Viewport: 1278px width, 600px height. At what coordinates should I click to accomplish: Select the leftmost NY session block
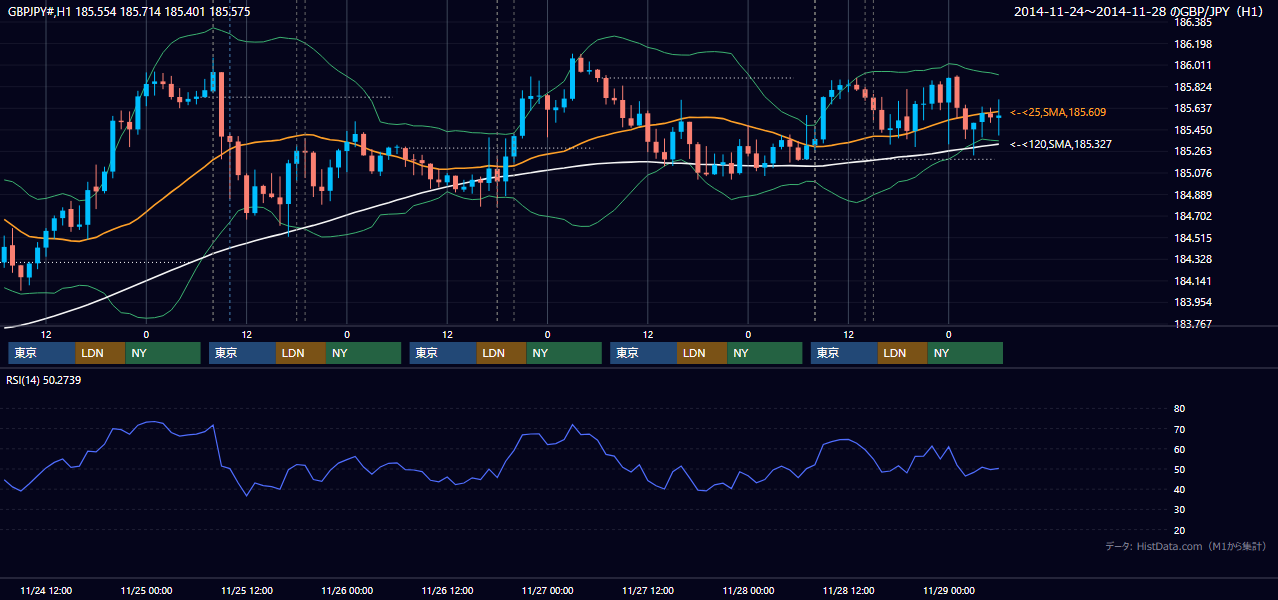[x=163, y=353]
